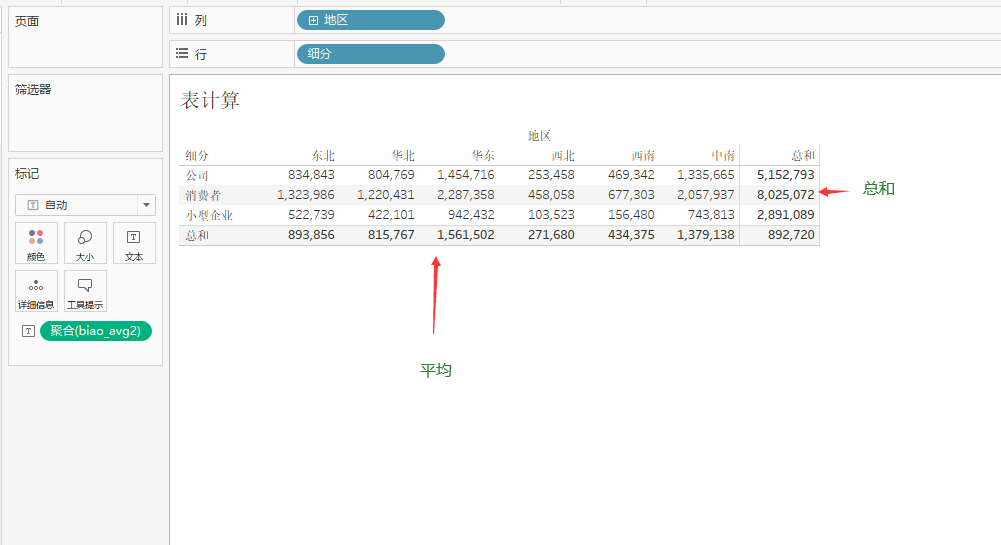This screenshot has height=545, width=1001.
Task: Click the 细分 column header label
Action: coord(197,156)
